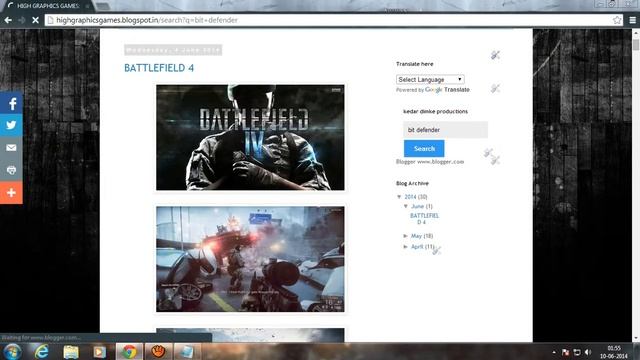Screen dimensions: 640x360
Task: Open BATTLEFIELD 4 link in Blog Archive
Action: click(424, 219)
